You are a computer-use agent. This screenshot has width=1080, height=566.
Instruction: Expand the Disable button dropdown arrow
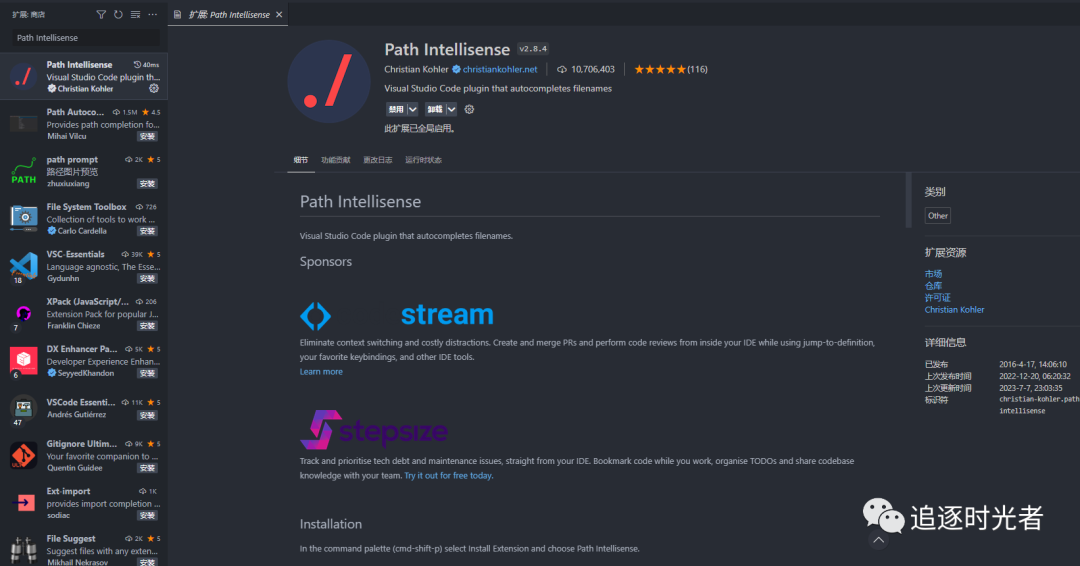413,109
